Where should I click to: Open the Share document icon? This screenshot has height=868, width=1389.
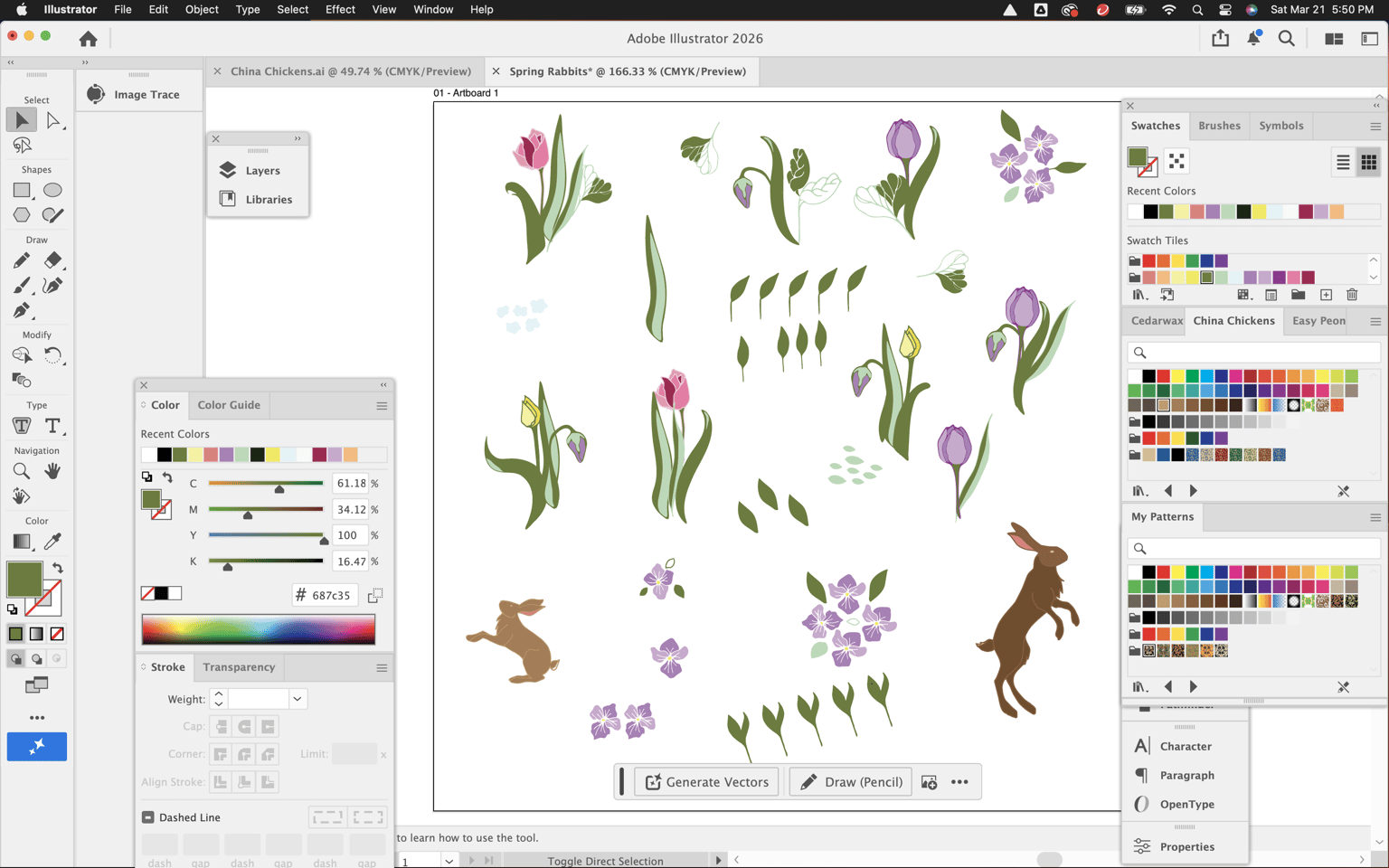click(1221, 38)
